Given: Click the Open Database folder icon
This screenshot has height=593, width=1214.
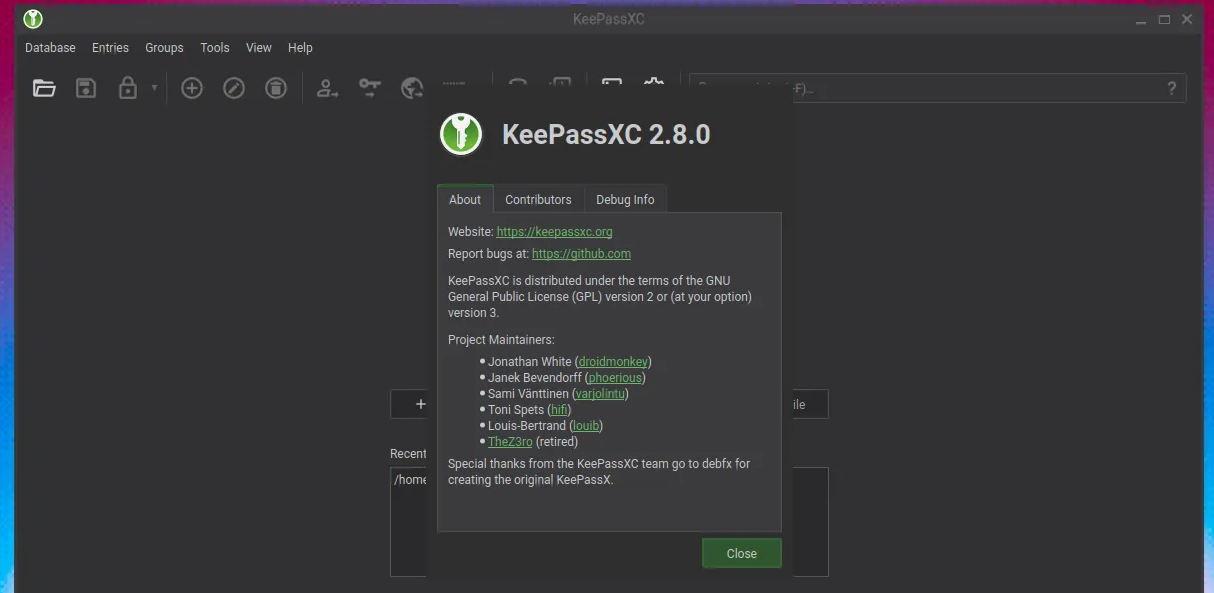Looking at the screenshot, I should pos(44,88).
